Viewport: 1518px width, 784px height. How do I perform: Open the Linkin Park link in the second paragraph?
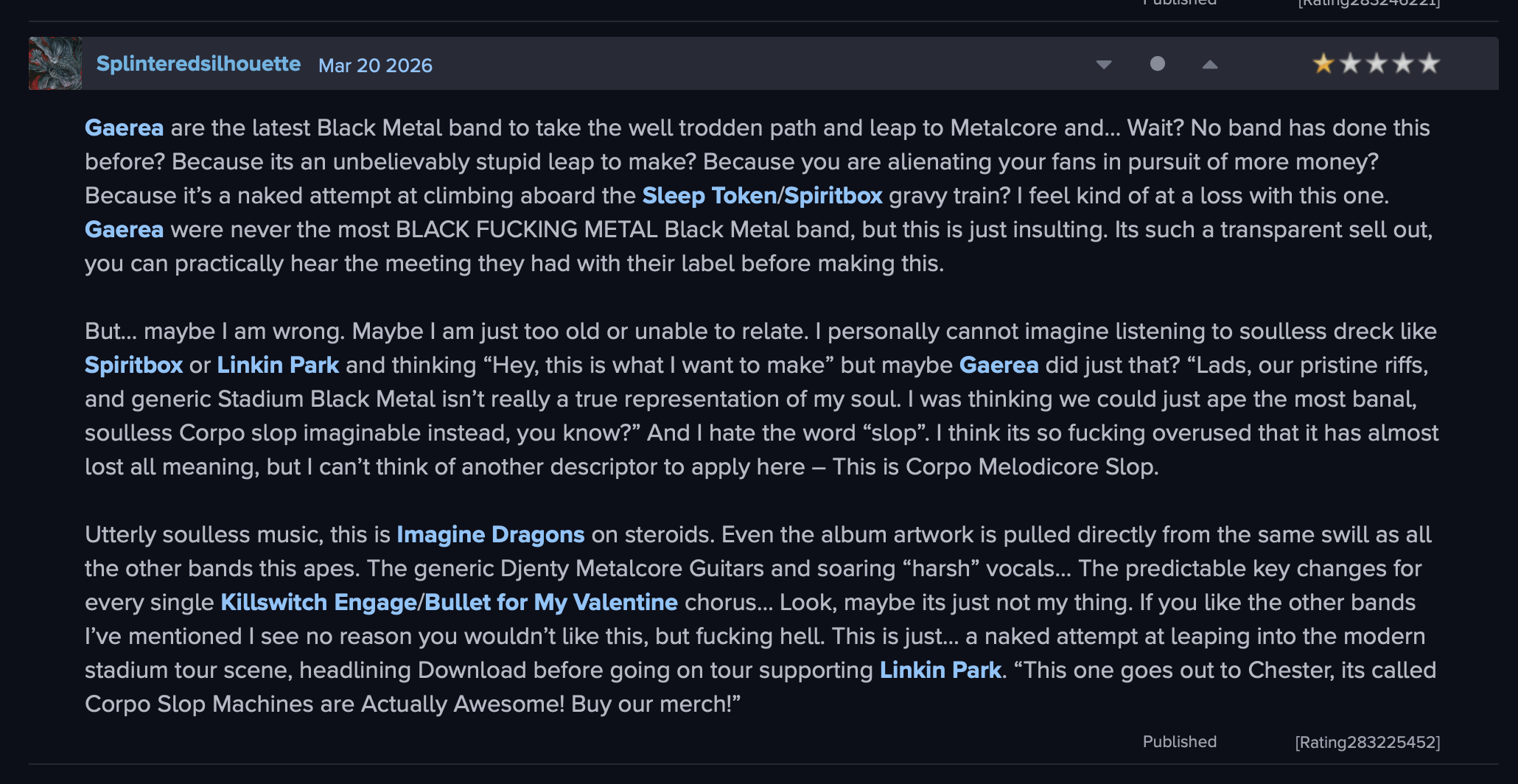pos(278,365)
